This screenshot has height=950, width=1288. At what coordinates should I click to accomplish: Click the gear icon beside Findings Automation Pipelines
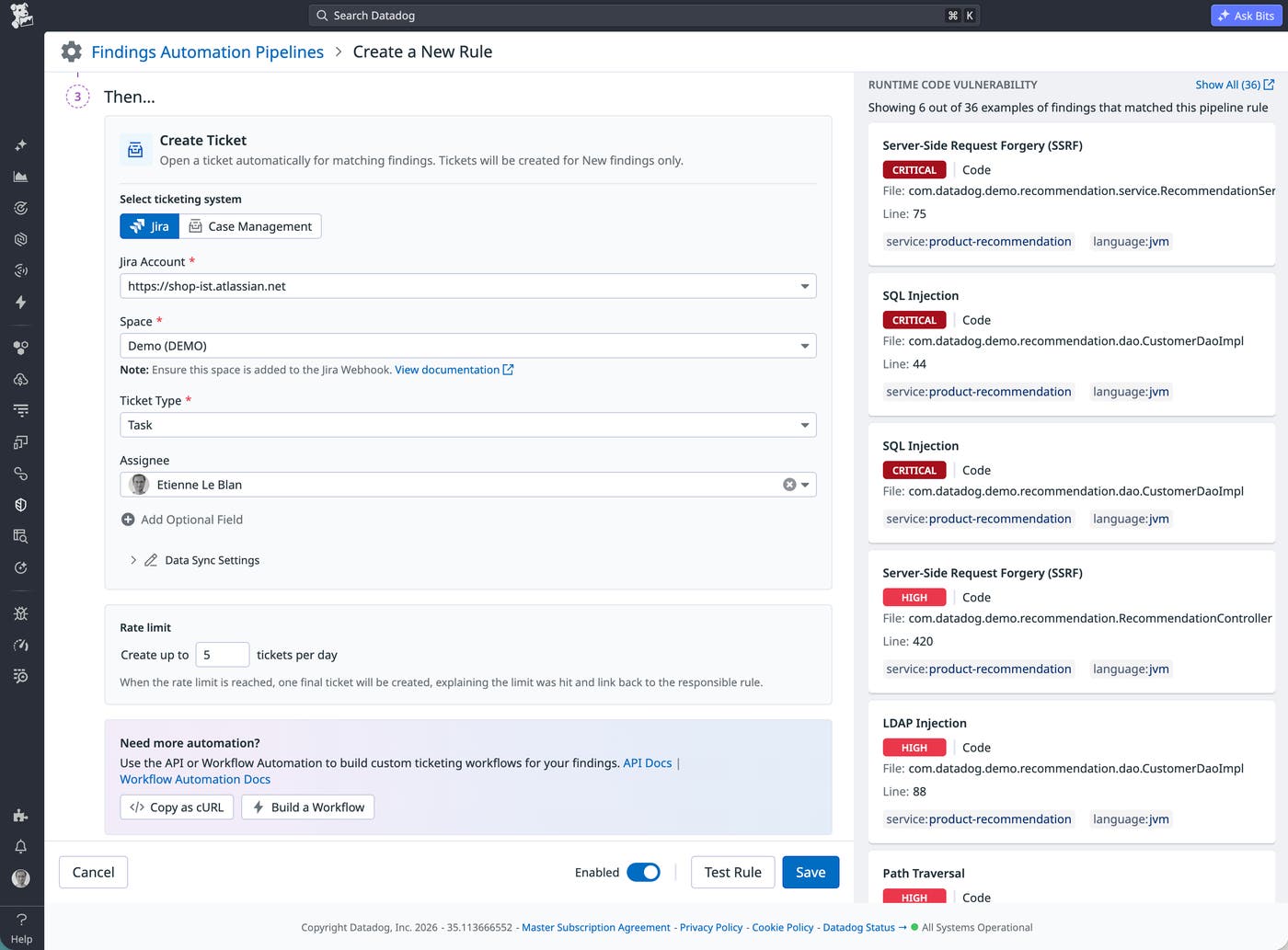click(72, 52)
